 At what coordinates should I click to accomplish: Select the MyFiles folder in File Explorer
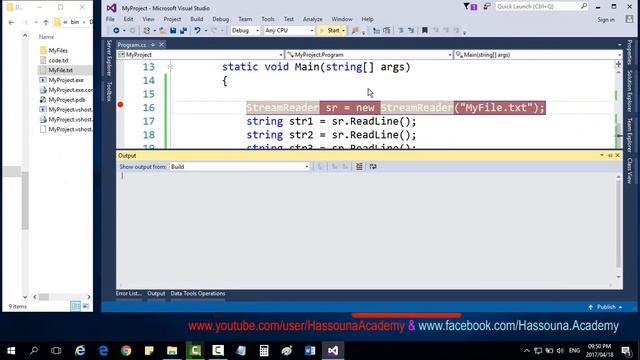point(58,51)
